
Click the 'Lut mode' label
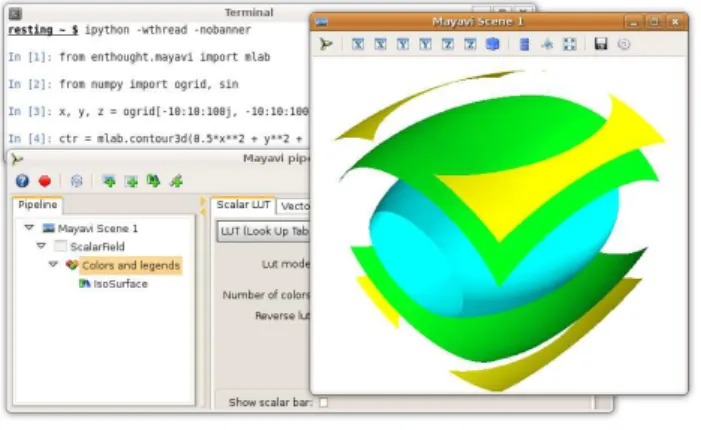(x=285, y=264)
